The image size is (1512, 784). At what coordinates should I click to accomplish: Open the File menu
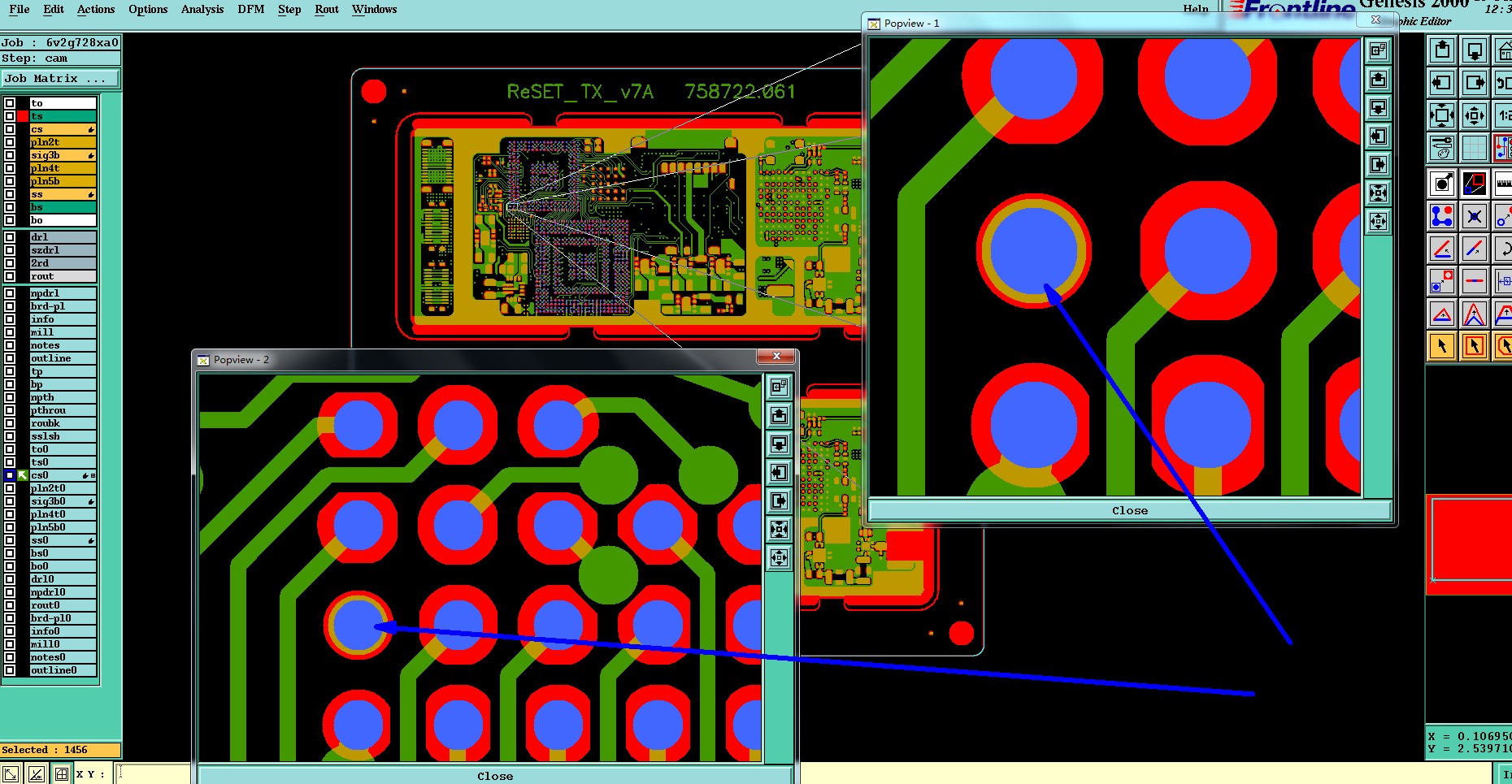point(20,9)
